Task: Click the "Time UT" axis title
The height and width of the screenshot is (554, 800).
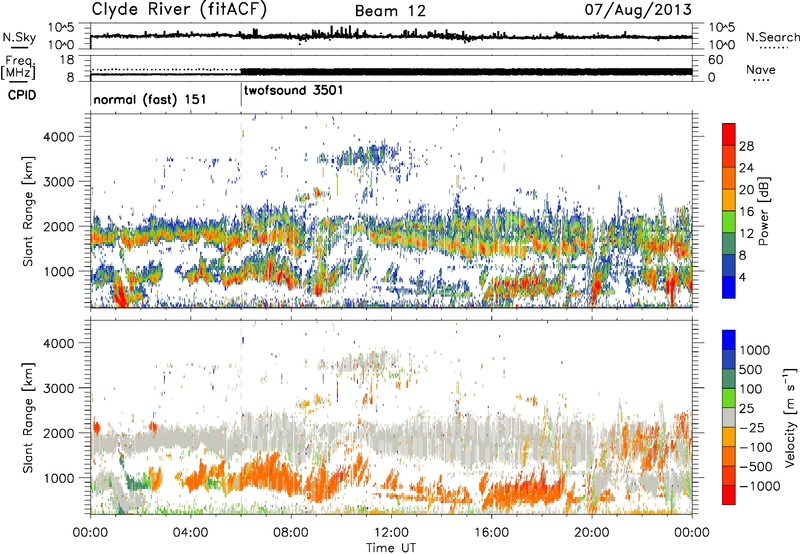Action: point(391,547)
